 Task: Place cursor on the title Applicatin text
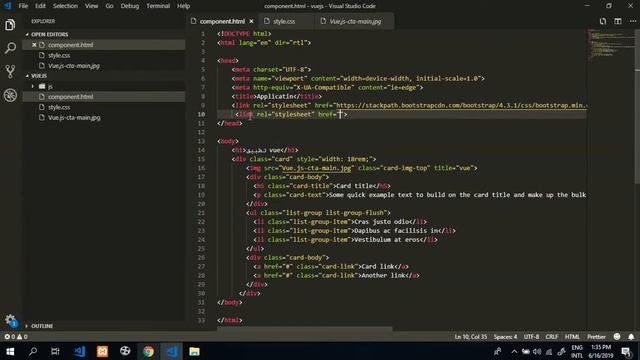275,97
